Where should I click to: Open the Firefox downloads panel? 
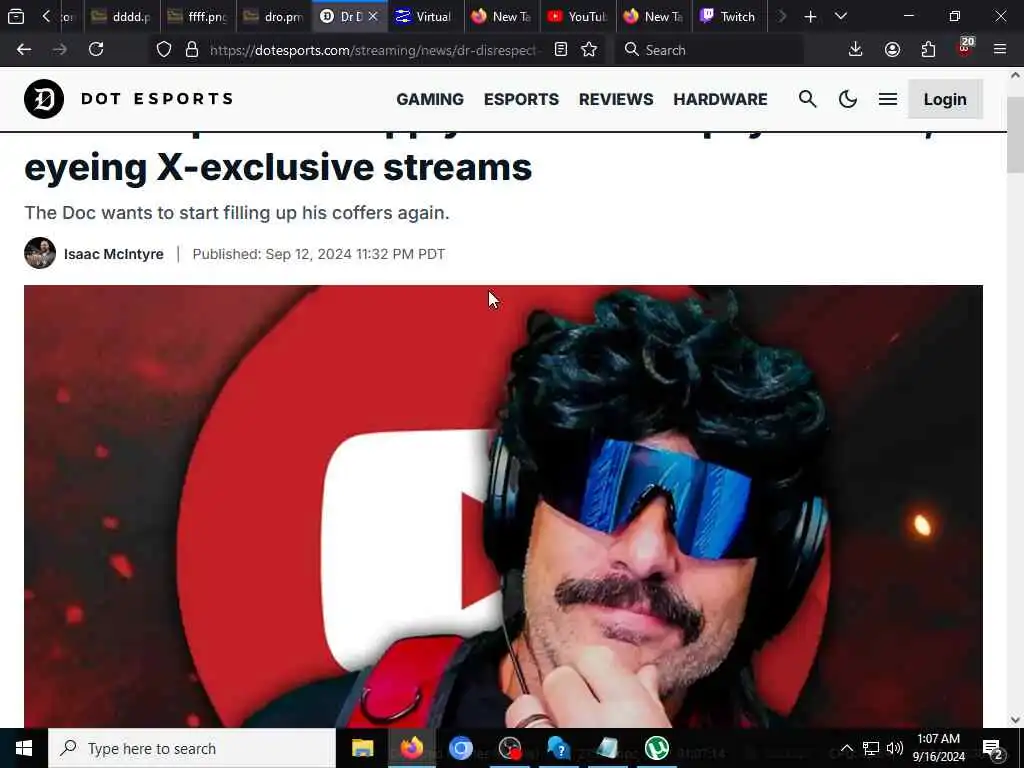point(856,50)
